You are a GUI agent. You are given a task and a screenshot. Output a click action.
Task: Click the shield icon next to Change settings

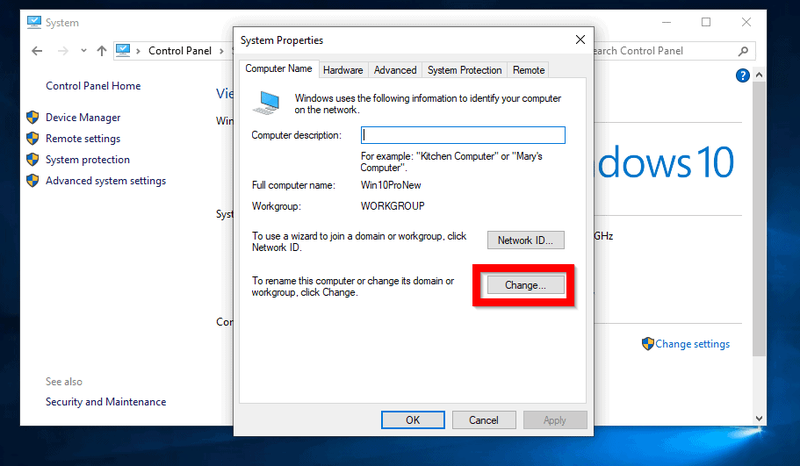coord(648,344)
